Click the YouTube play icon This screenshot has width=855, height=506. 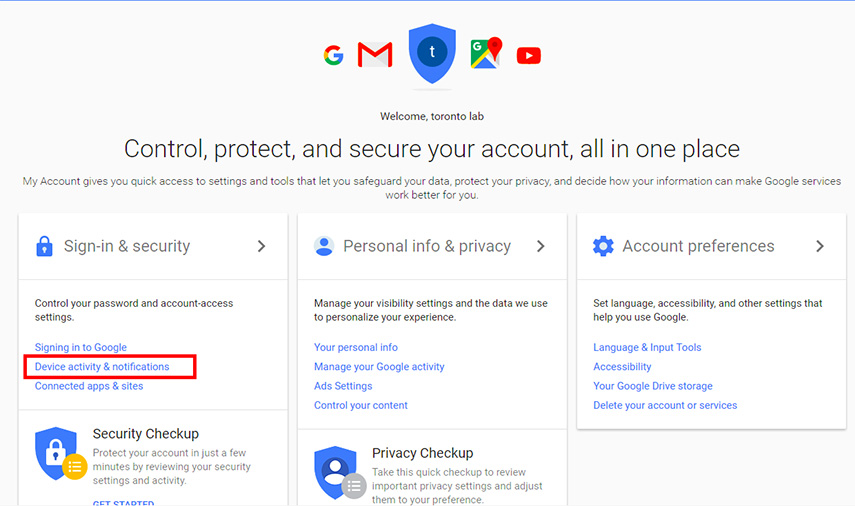(528, 56)
